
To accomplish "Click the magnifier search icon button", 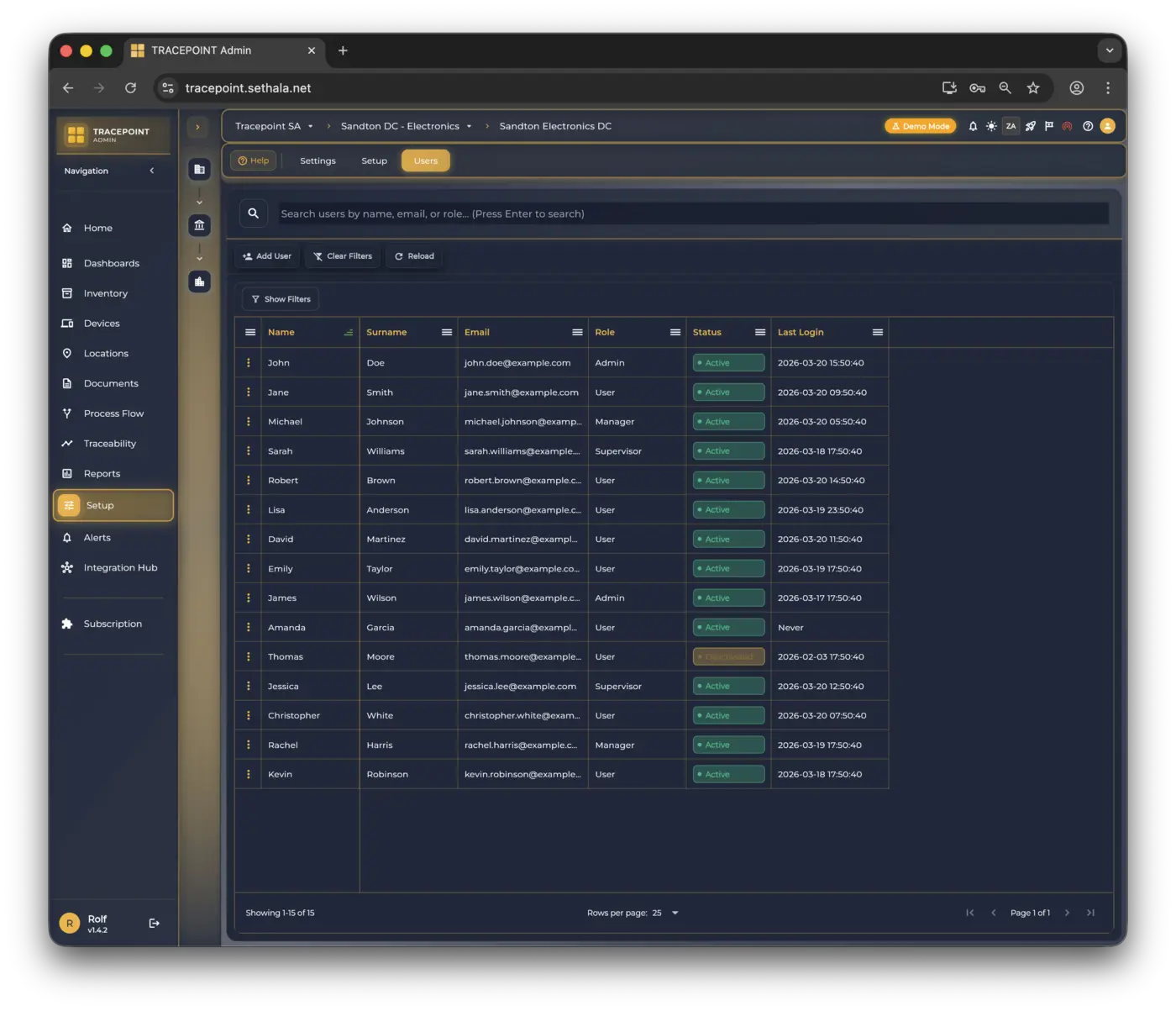I will (x=253, y=213).
